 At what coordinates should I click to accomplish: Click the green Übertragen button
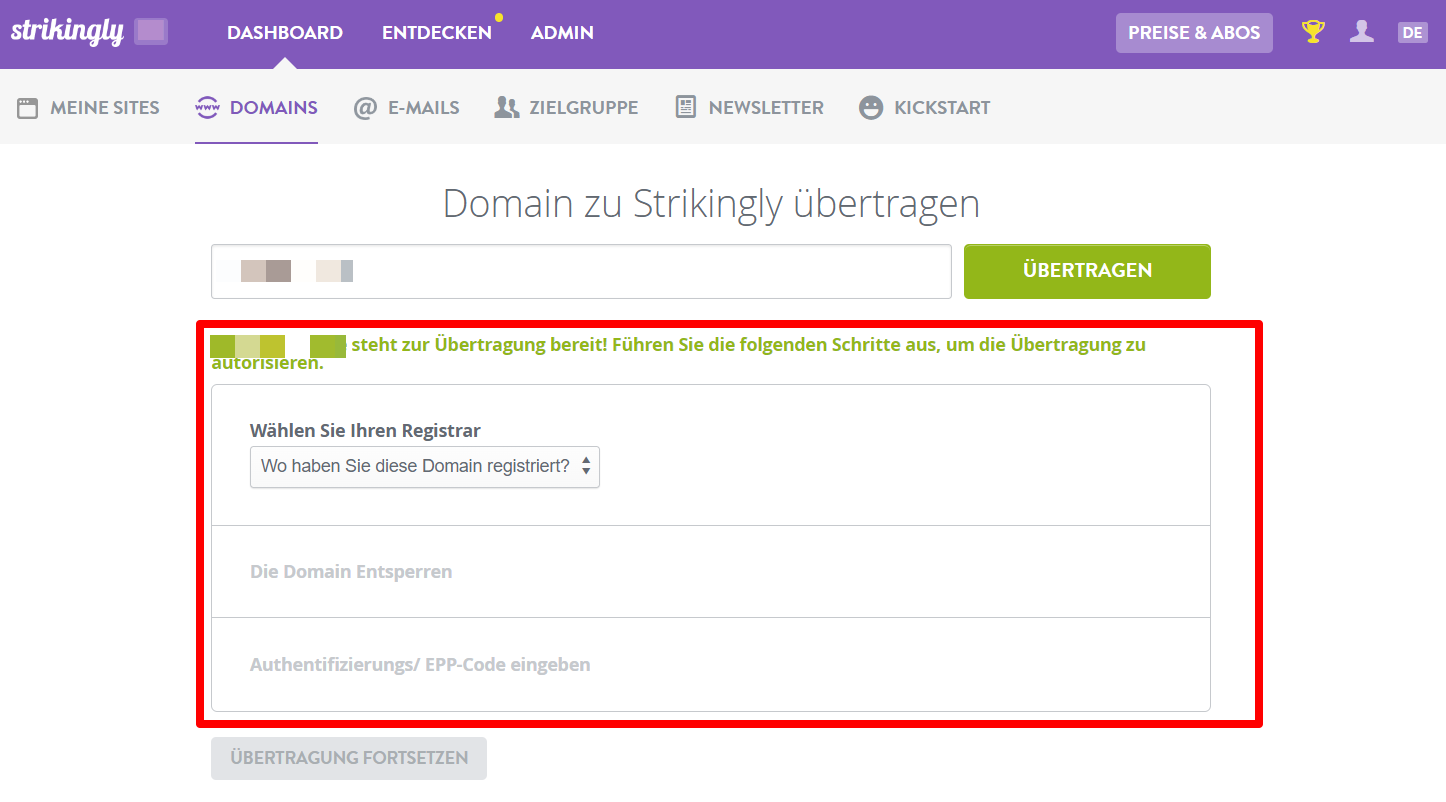point(1087,271)
